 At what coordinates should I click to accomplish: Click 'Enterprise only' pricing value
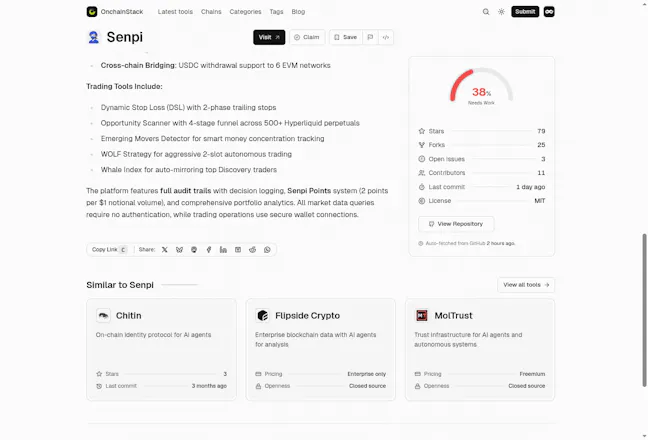click(x=367, y=374)
